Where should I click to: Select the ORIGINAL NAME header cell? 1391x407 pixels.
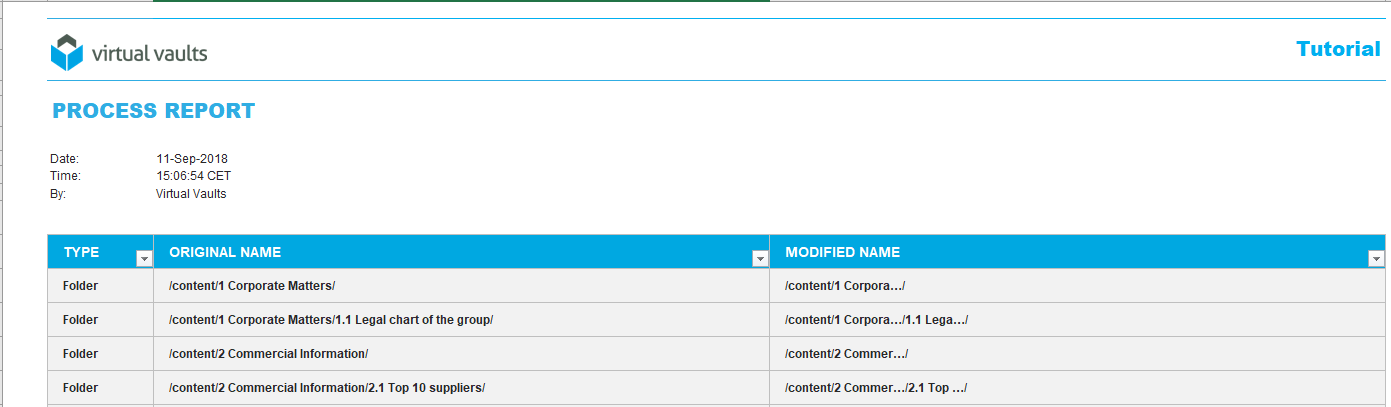225,252
